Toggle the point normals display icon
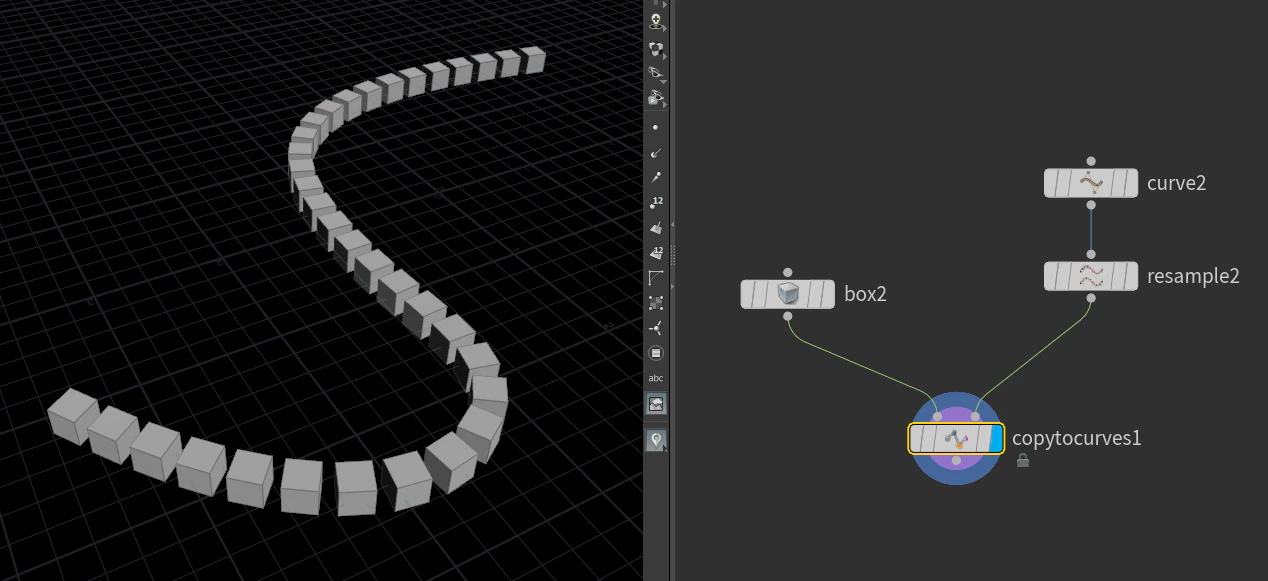The image size is (1268, 581). click(x=656, y=153)
